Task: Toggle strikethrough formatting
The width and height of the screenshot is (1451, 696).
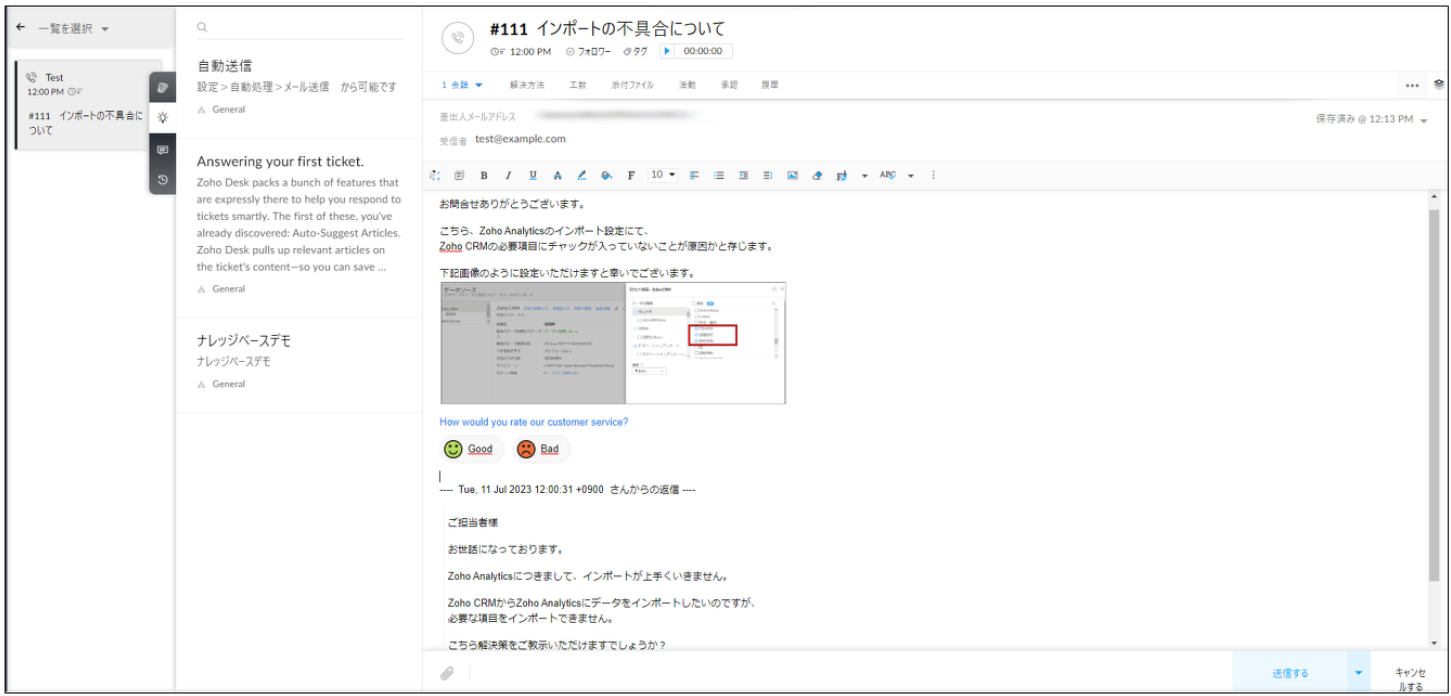Action: point(557,175)
